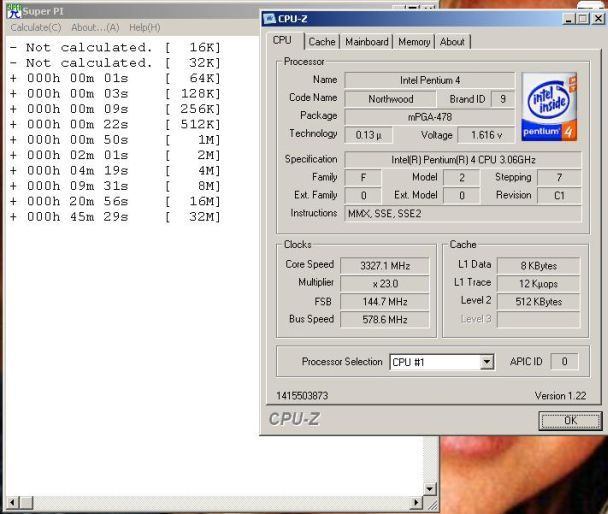Select the 128K result row 00m 03s
This screenshot has width=608, height=514.
[116, 94]
